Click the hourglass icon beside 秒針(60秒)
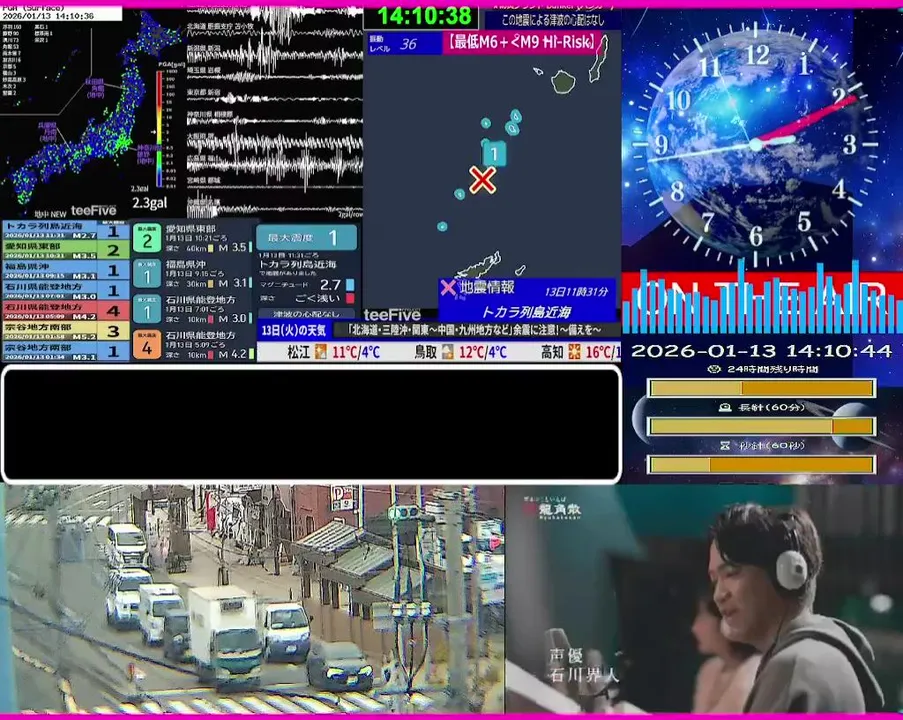The width and height of the screenshot is (903, 720). click(725, 445)
